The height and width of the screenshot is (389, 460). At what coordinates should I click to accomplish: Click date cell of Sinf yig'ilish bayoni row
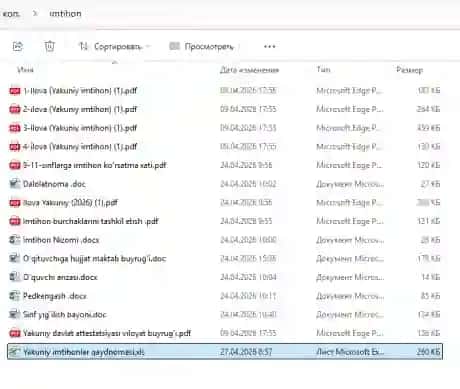pyautogui.click(x=248, y=315)
